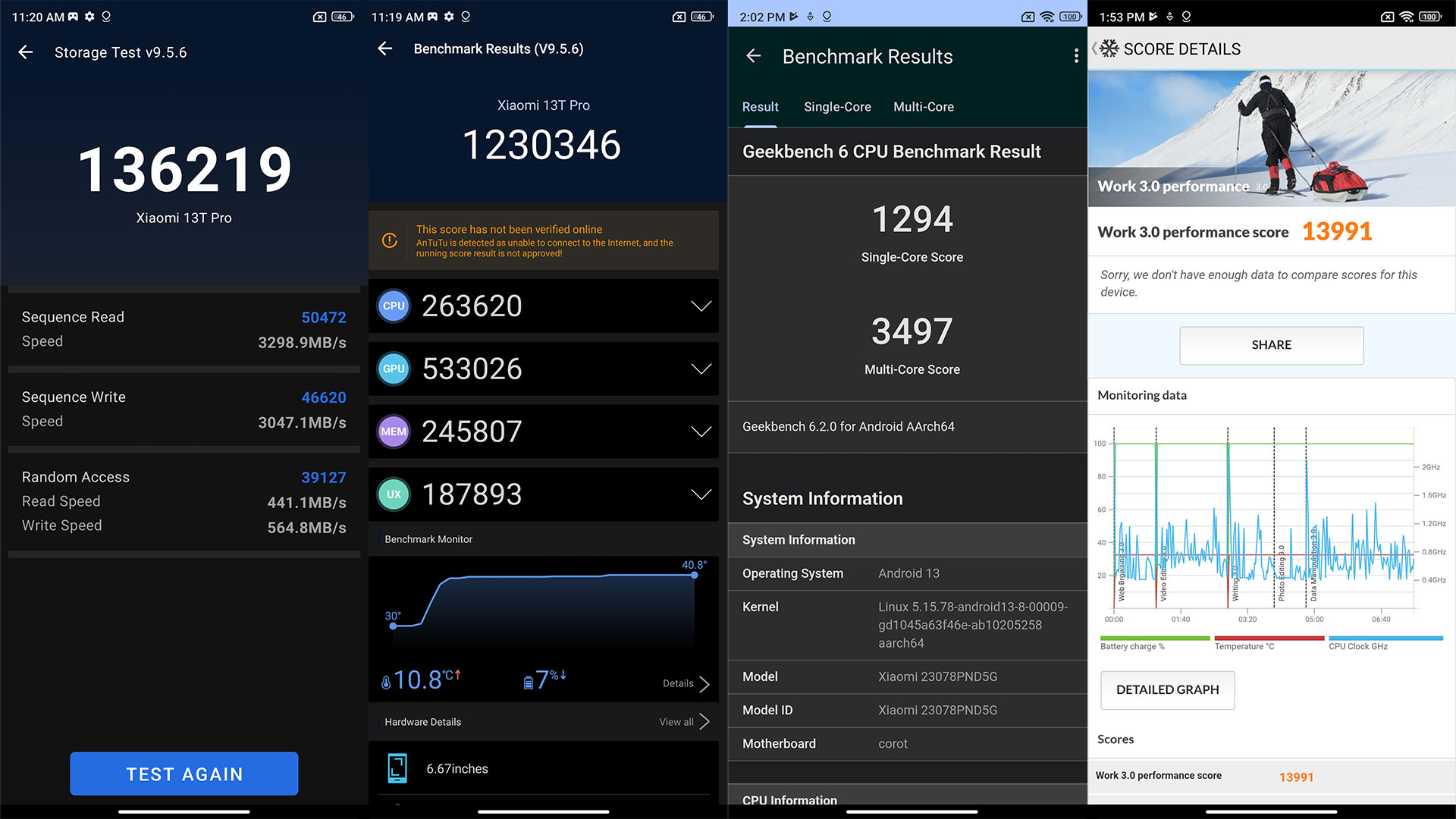Tap the TEST AGAIN button
Screen dimensions: 1456x819
point(184,773)
